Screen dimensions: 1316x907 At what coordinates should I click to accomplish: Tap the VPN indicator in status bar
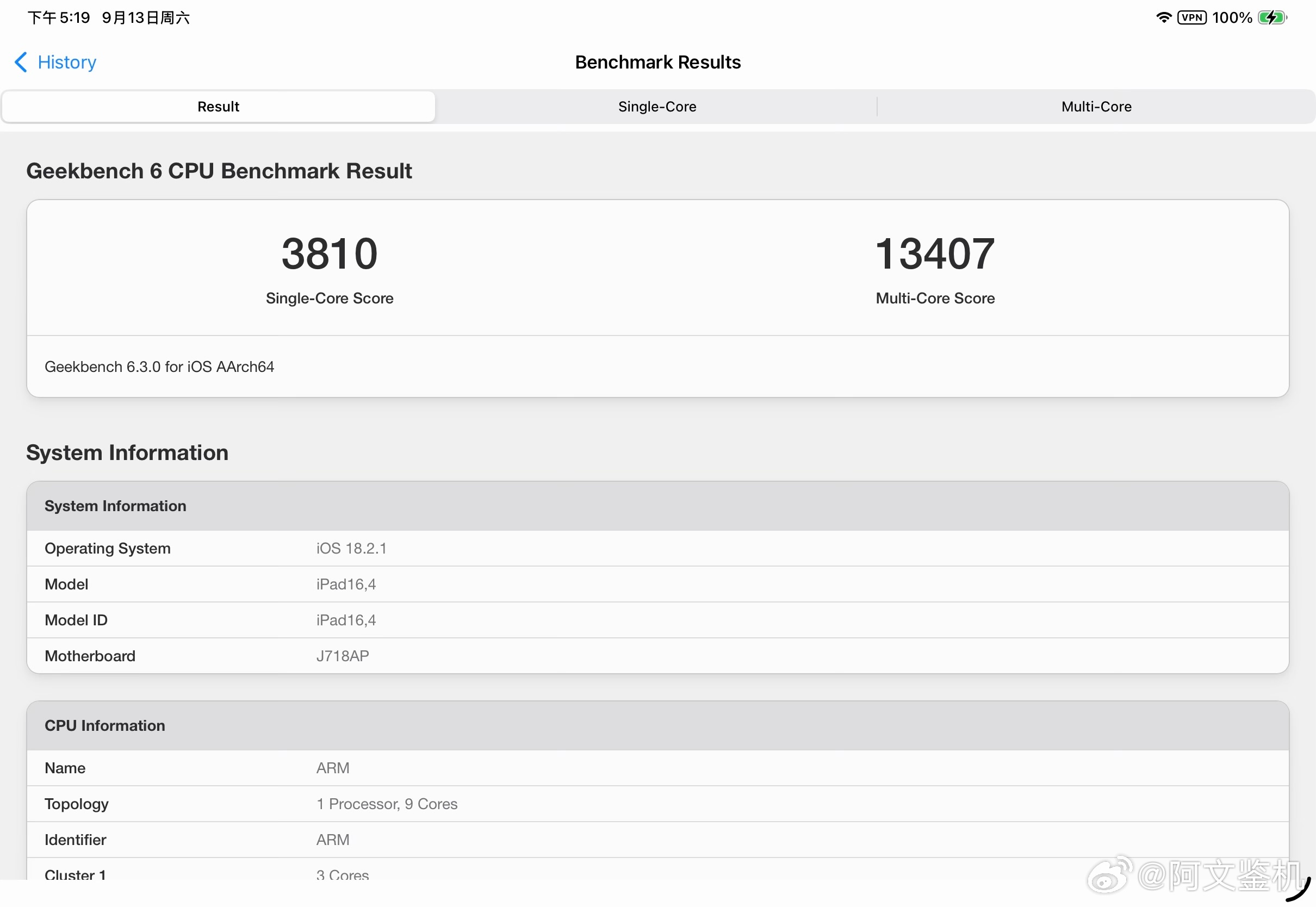pyautogui.click(x=1191, y=17)
